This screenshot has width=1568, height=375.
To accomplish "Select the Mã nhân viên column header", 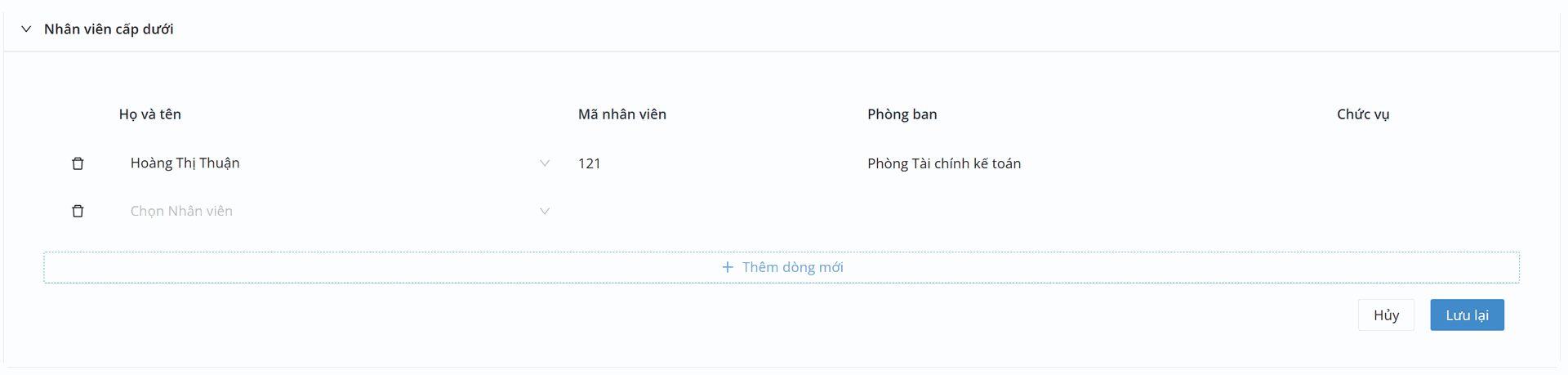I will pos(621,114).
